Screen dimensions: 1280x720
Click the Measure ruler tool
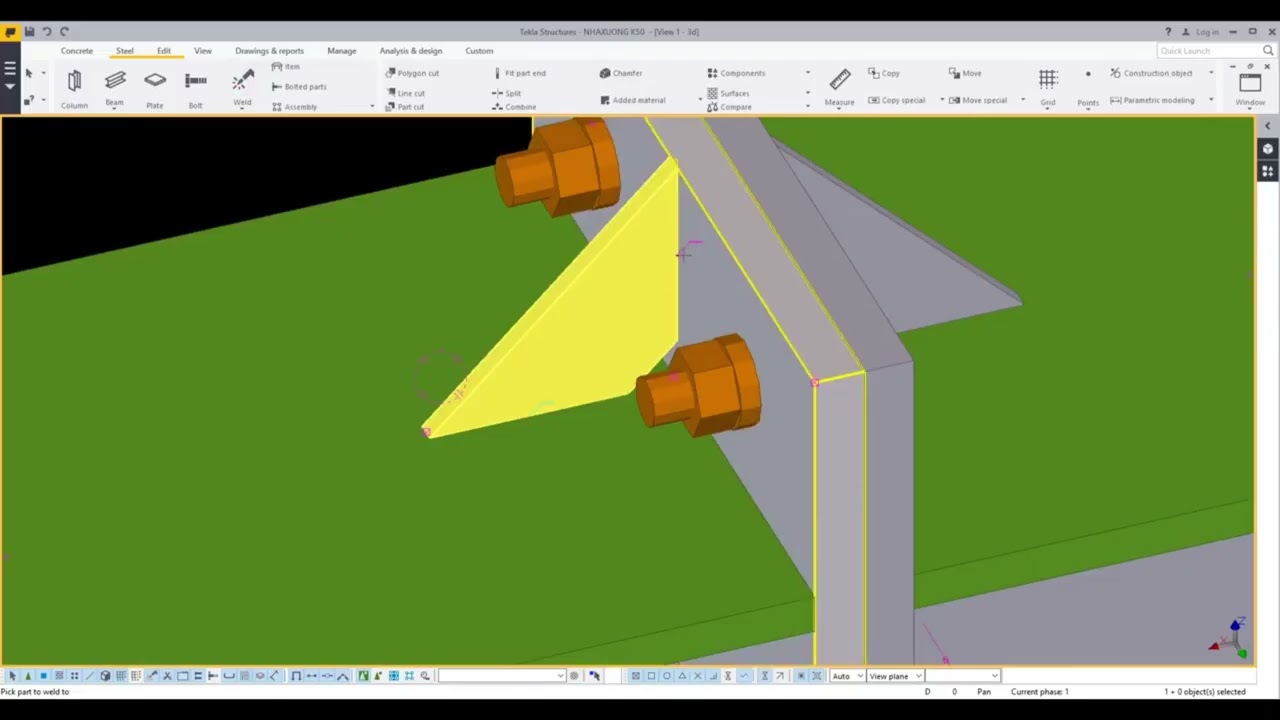coord(840,88)
